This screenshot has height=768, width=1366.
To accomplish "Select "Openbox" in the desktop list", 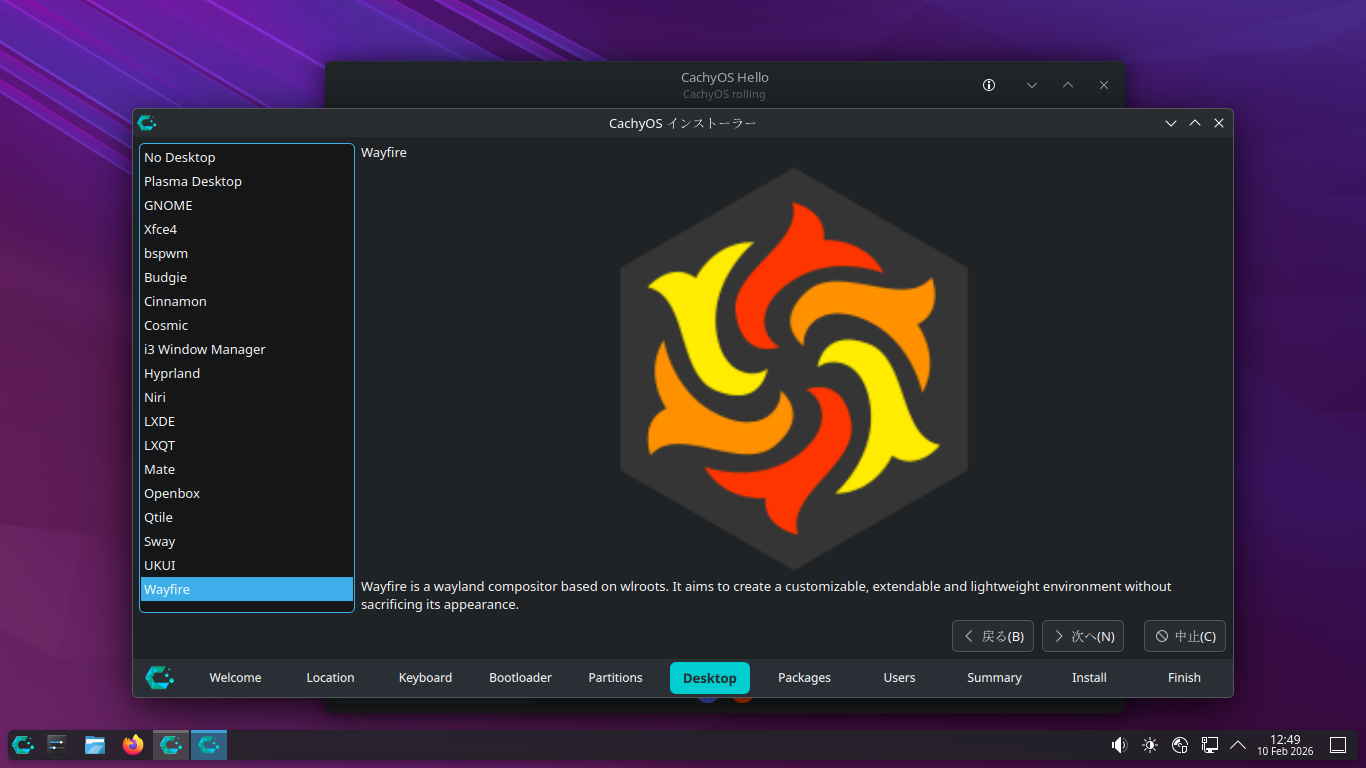I will point(247,493).
